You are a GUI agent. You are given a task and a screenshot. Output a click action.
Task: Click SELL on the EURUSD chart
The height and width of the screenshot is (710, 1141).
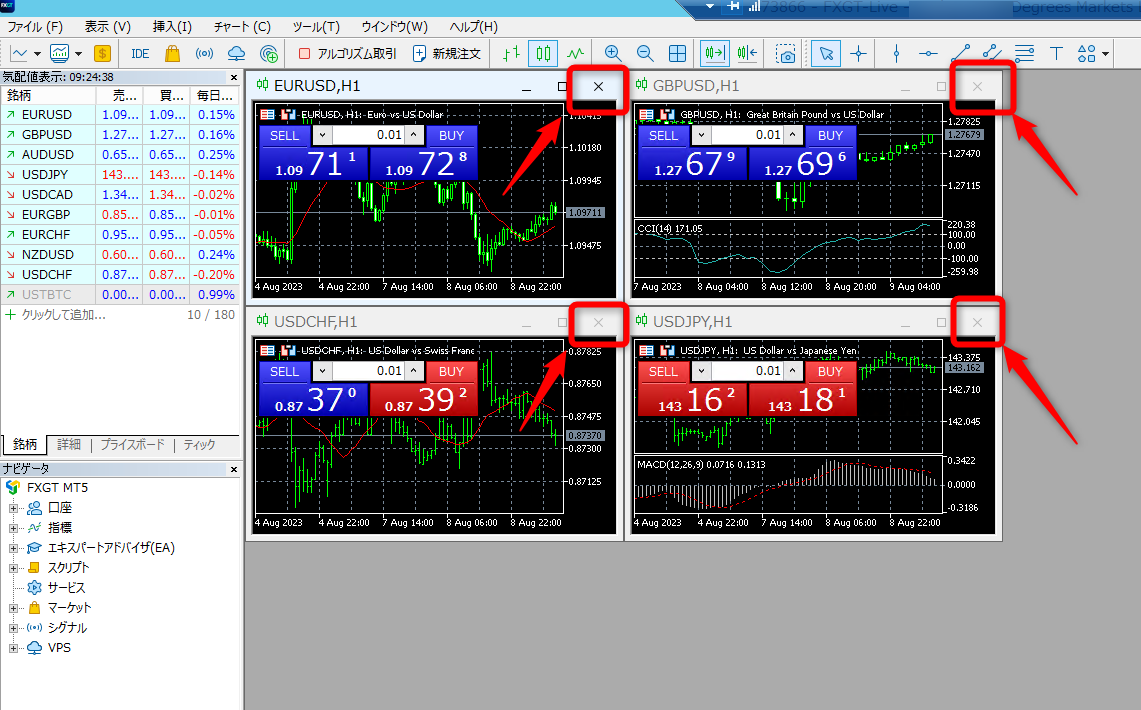point(285,135)
